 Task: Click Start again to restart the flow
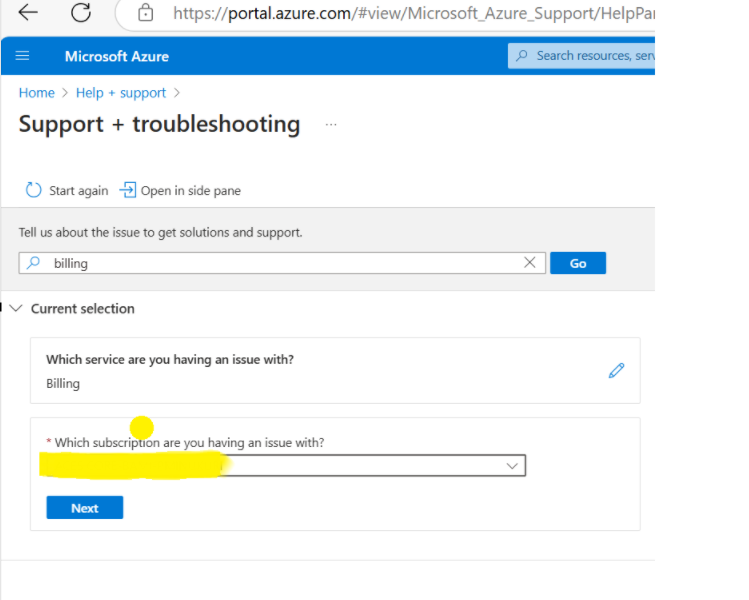tap(67, 190)
